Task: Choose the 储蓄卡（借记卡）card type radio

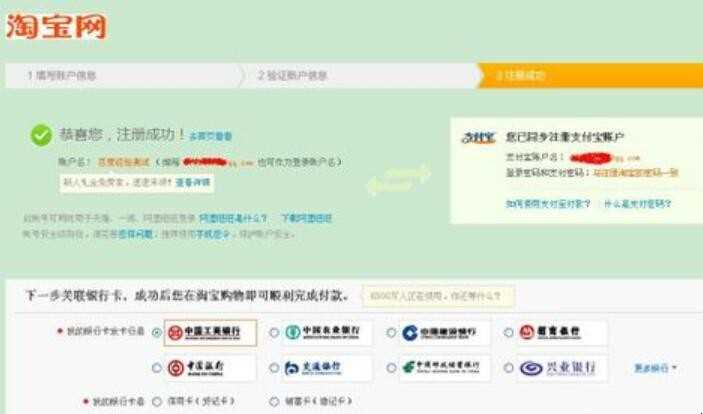Action: click(274, 401)
